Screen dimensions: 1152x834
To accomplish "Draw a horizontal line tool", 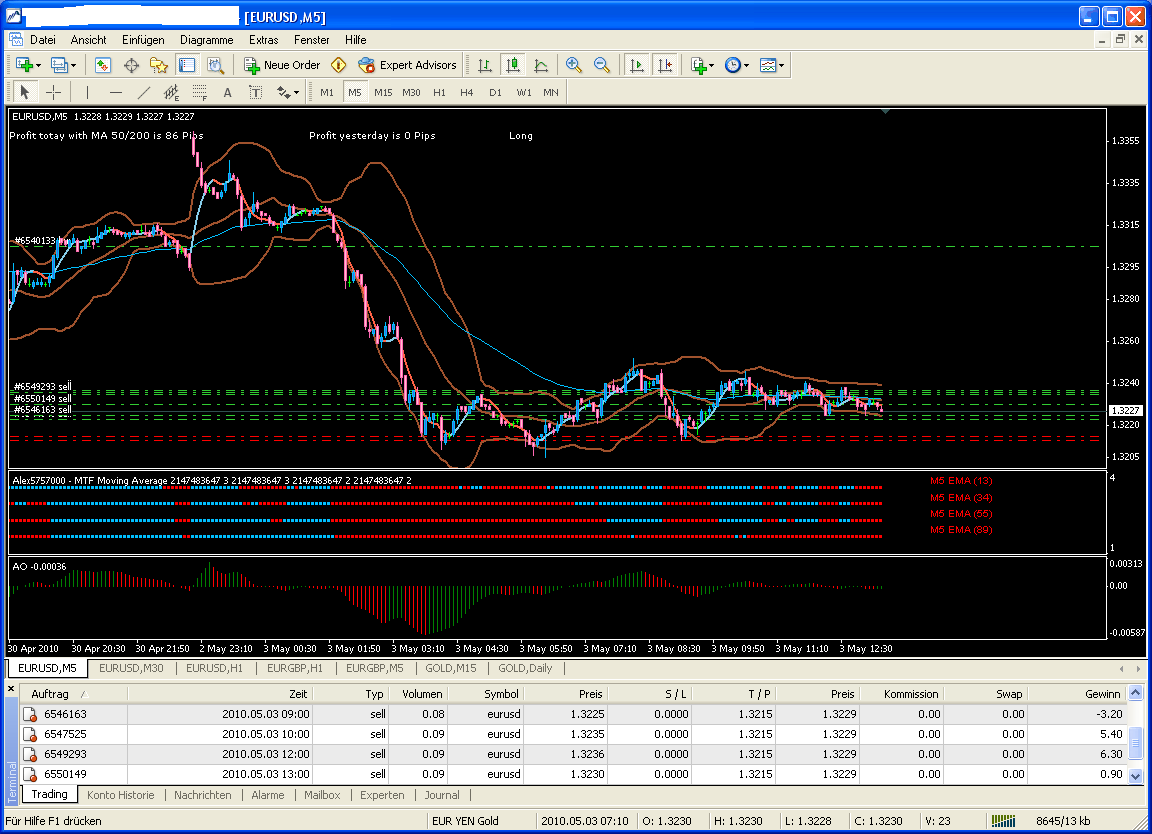I will pos(115,92).
